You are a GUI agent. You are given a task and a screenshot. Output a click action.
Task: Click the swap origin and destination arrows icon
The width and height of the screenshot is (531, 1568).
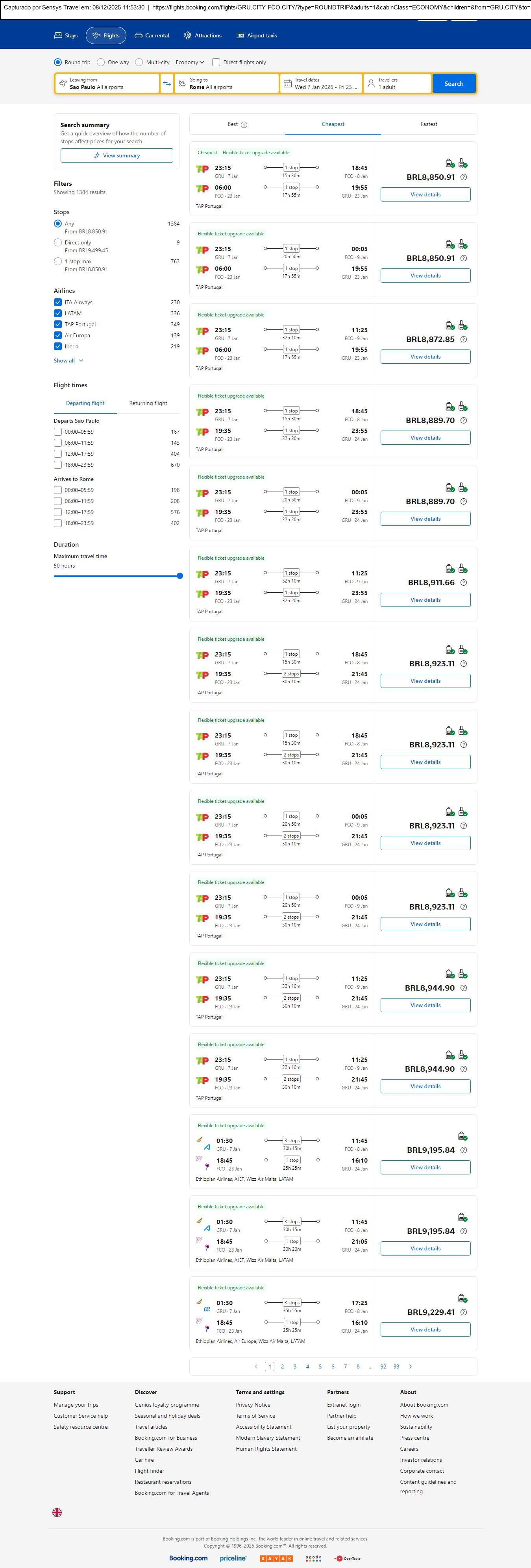167,83
